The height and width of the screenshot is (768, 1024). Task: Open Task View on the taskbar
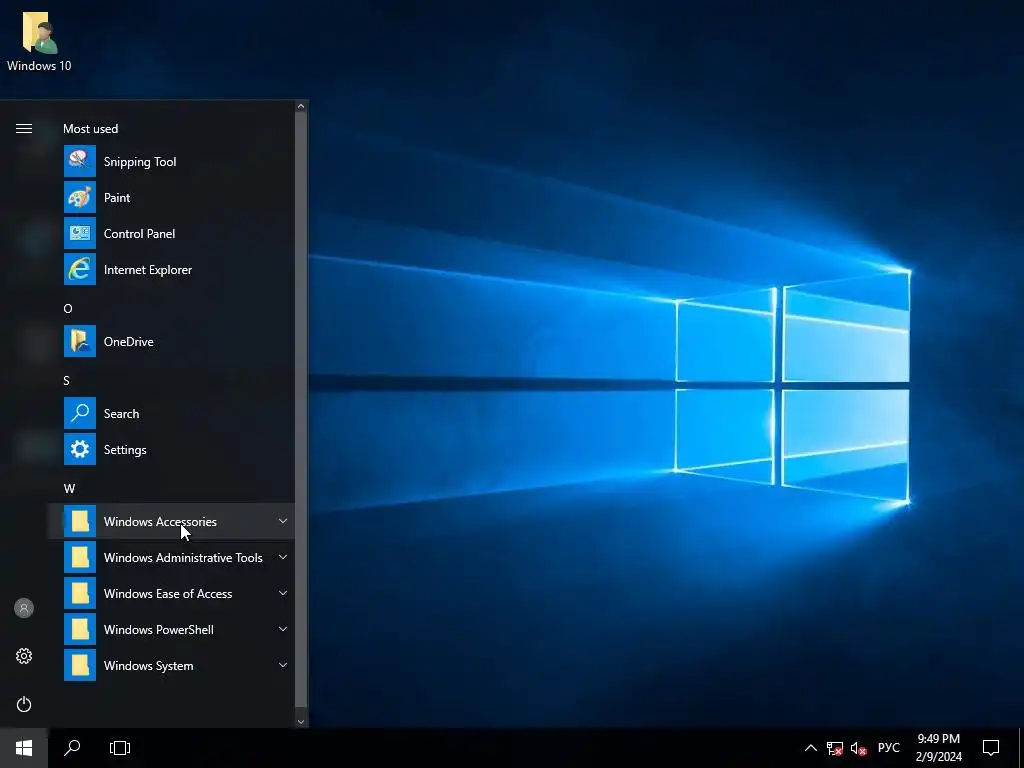120,748
